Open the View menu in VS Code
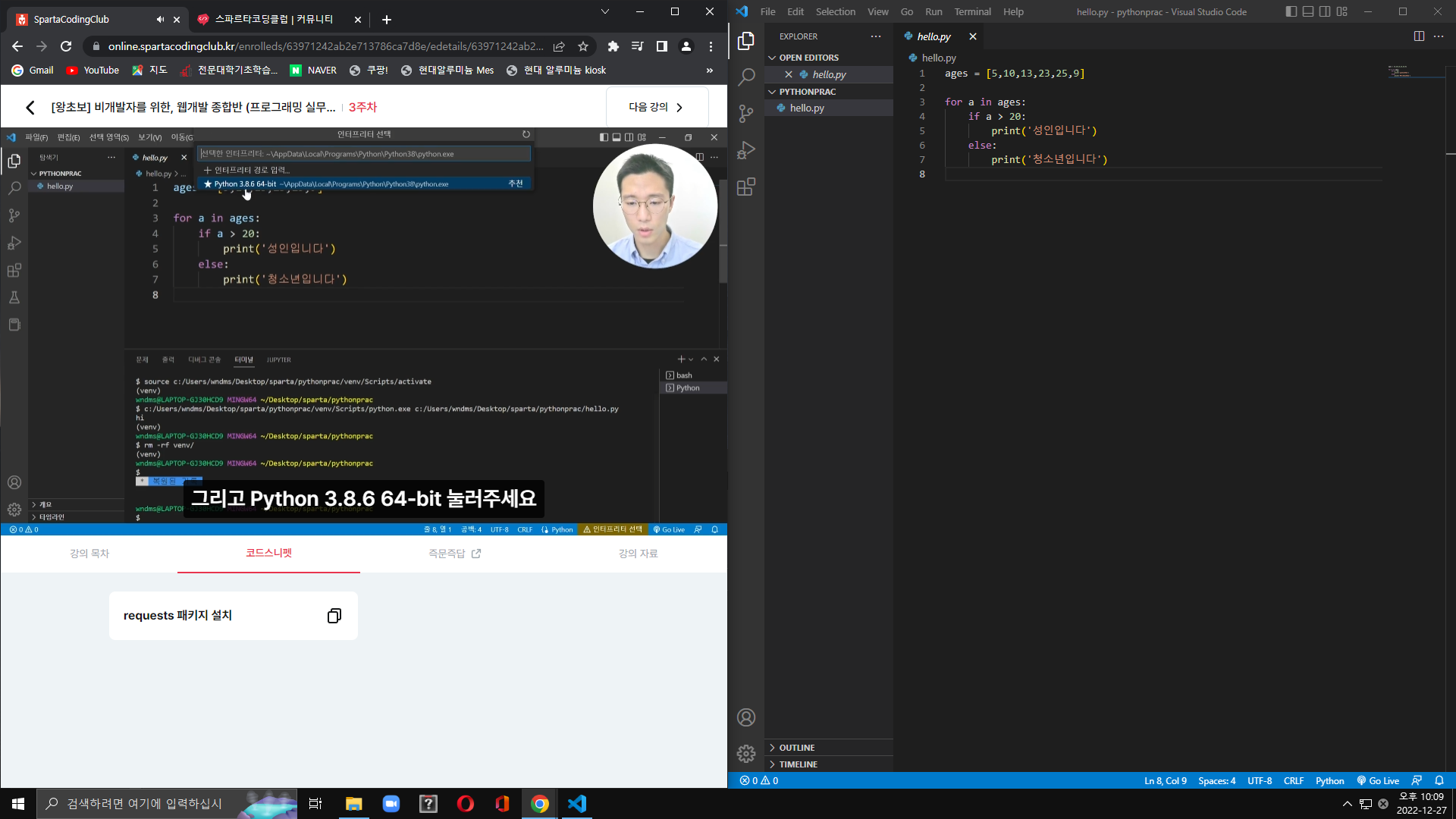Image resolution: width=1456 pixels, height=819 pixels. pyautogui.click(x=878, y=11)
